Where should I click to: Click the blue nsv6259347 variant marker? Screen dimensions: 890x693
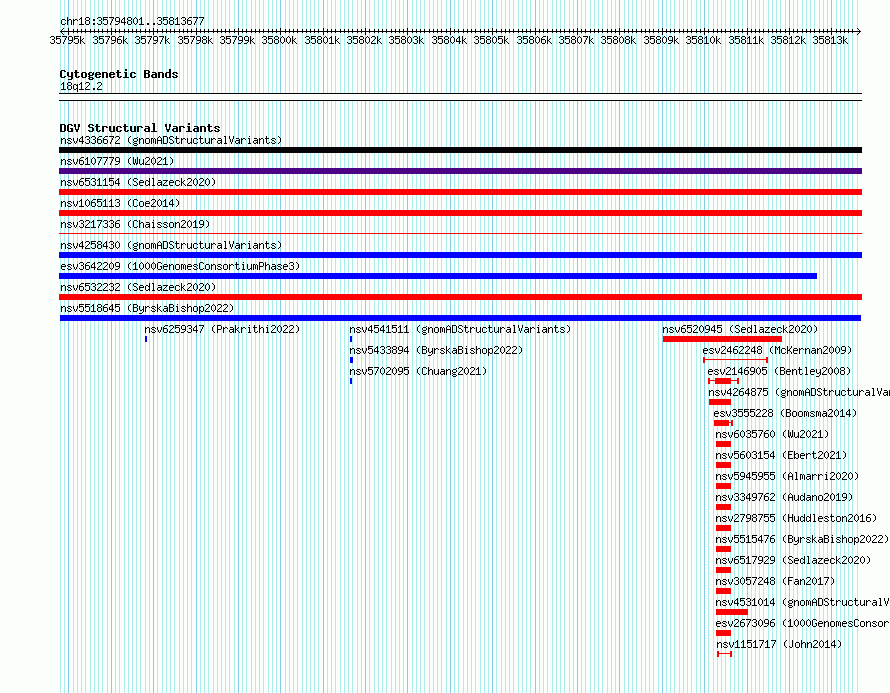pyautogui.click(x=146, y=339)
